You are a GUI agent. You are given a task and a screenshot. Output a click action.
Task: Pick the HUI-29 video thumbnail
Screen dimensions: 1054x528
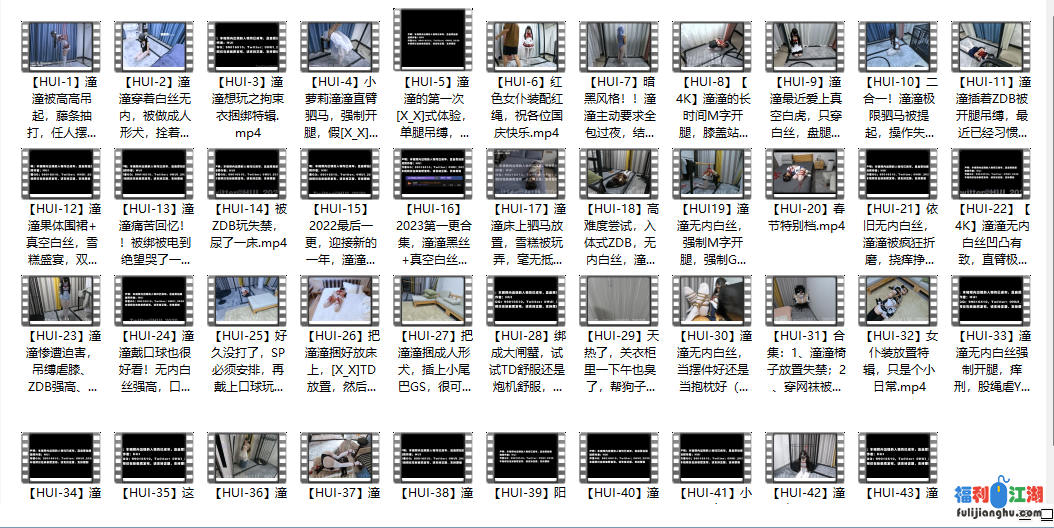point(622,302)
